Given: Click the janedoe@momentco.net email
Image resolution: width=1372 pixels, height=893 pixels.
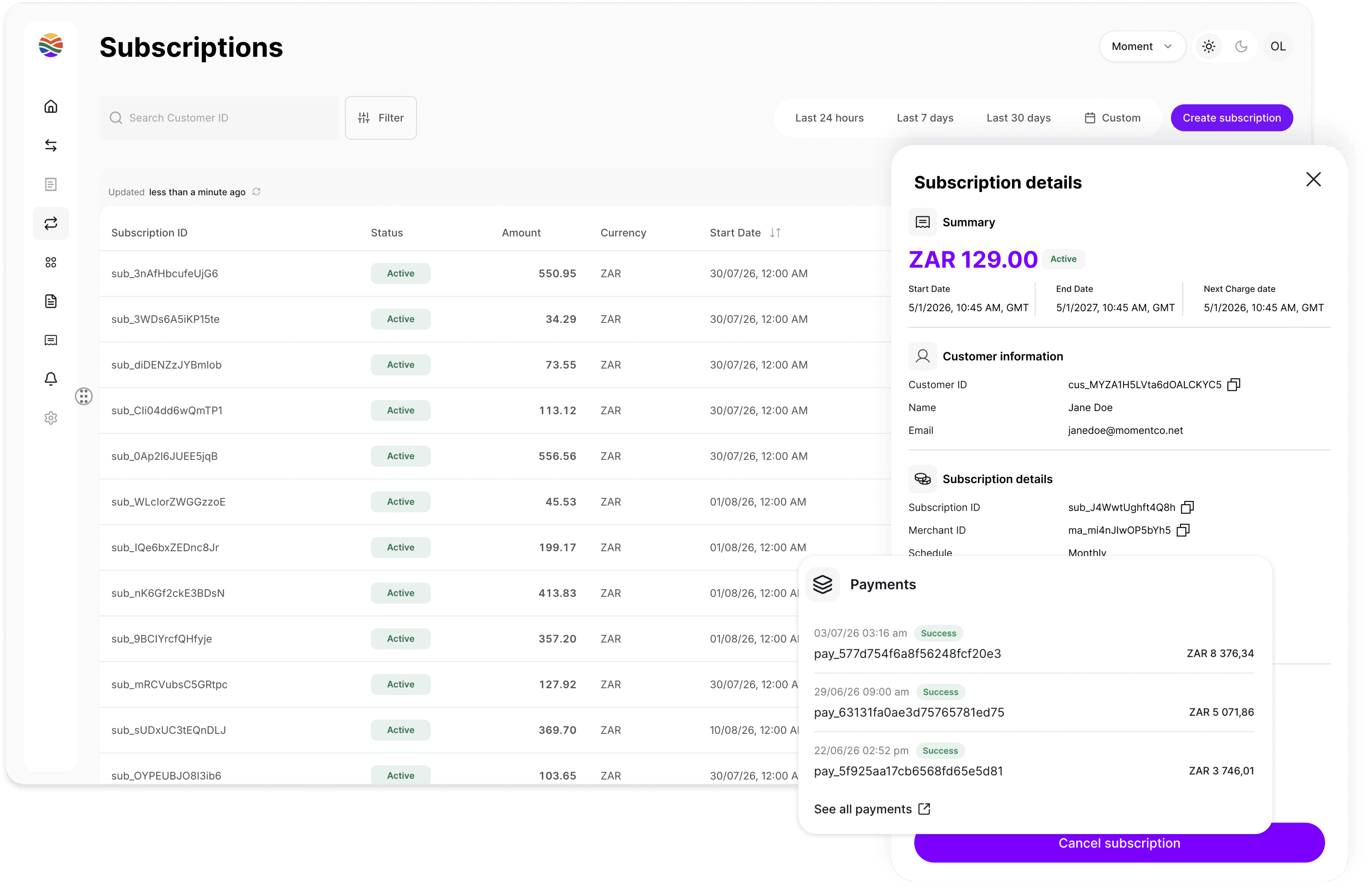Looking at the screenshot, I should coord(1125,430).
